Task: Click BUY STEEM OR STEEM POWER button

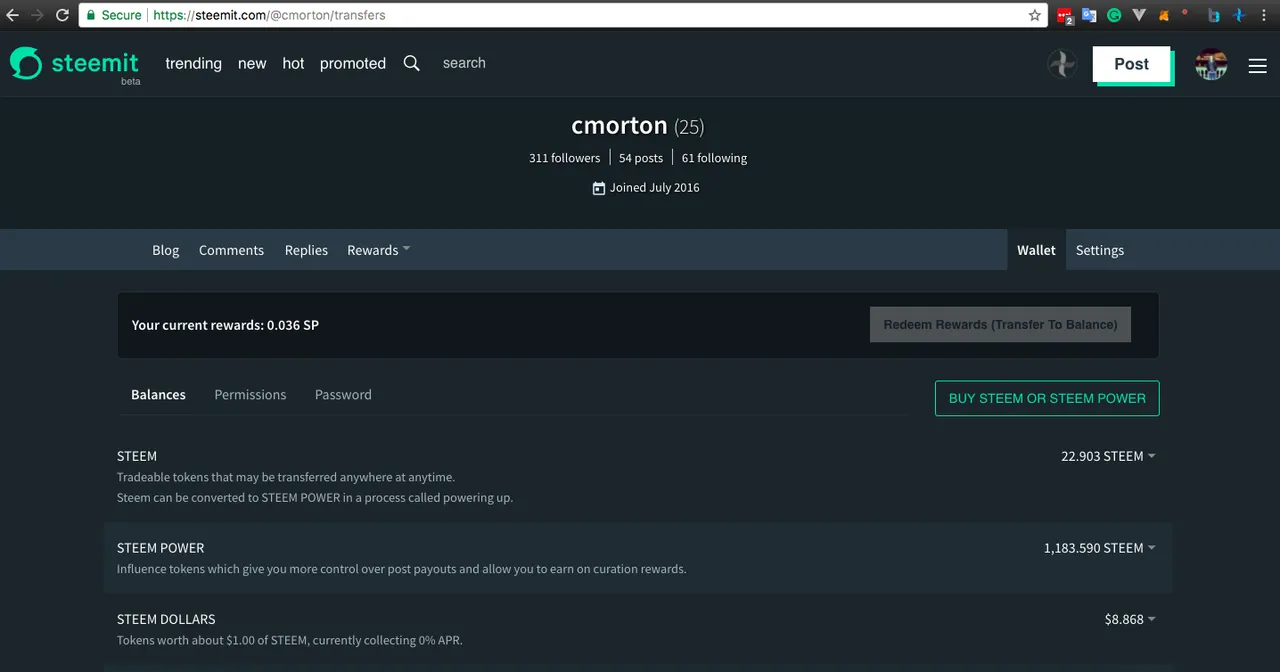Action: tap(1047, 398)
